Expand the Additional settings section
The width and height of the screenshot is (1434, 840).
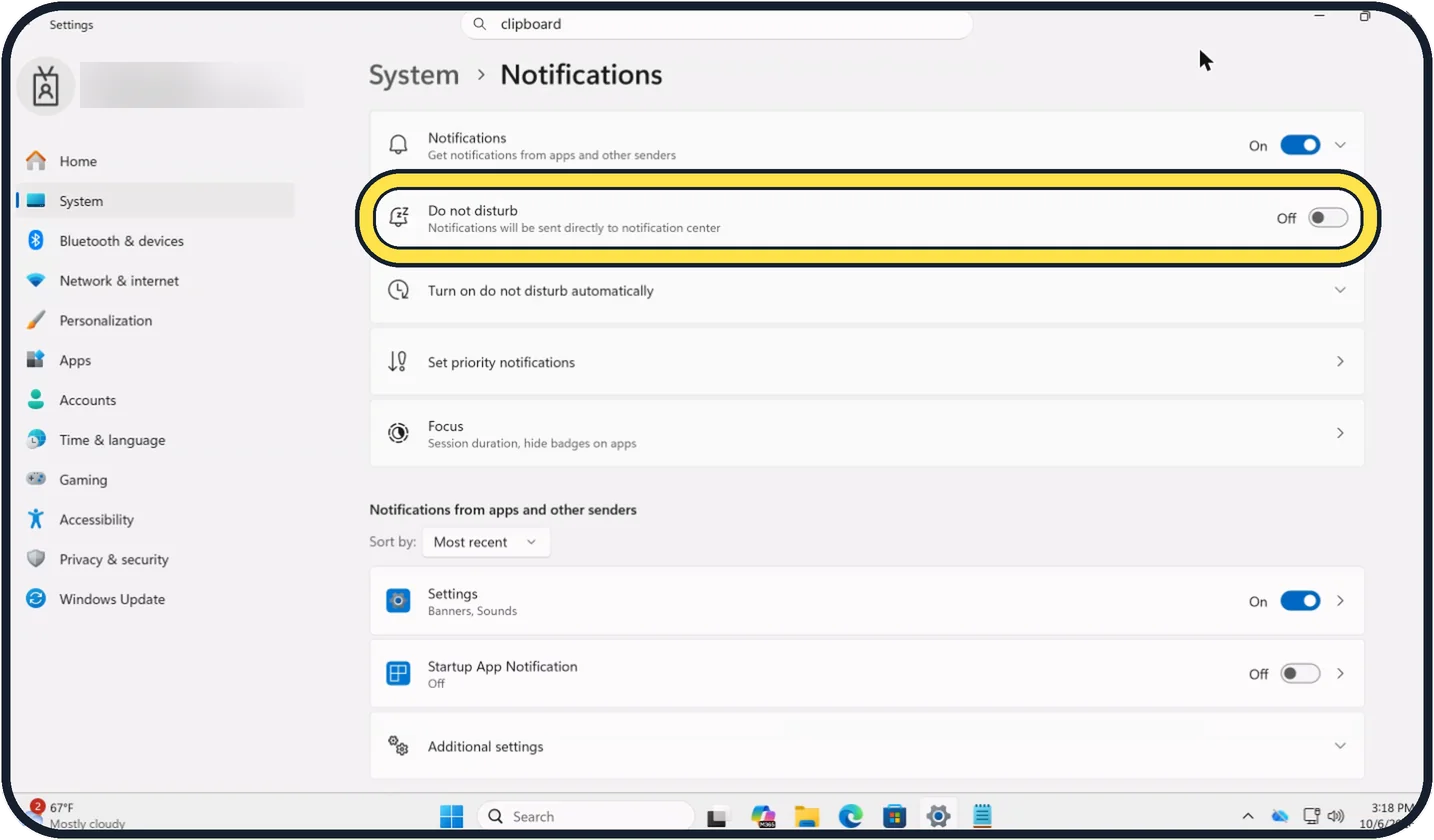coord(1340,746)
